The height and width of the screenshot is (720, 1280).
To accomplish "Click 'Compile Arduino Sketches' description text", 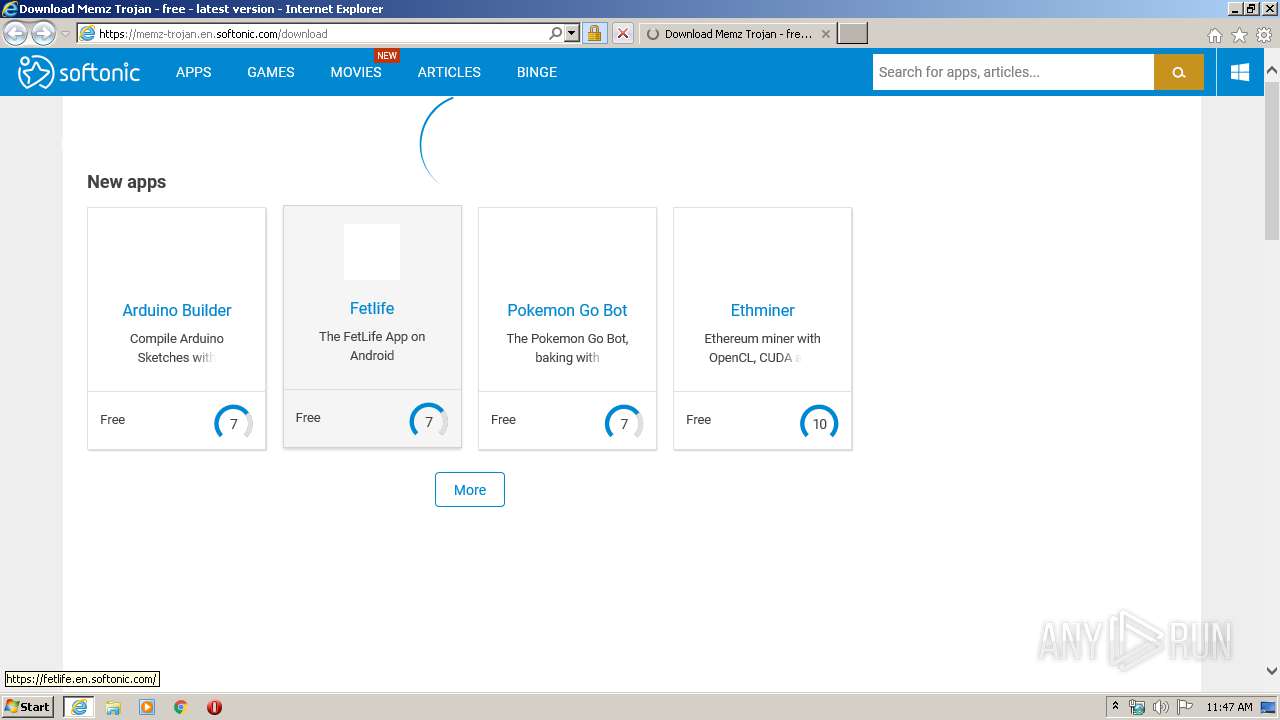I will 177,348.
